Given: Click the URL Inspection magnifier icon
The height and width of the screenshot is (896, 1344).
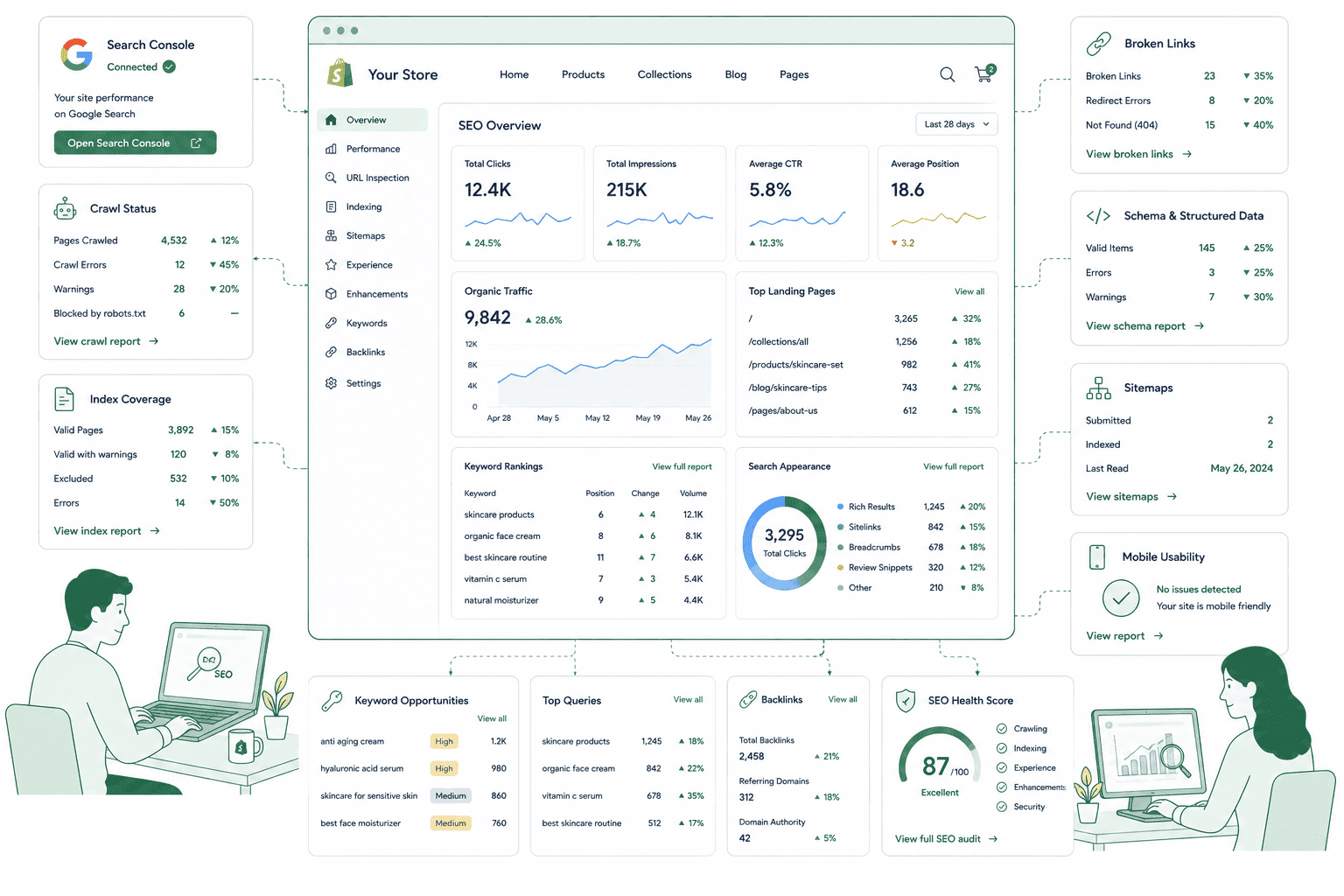Looking at the screenshot, I should point(331,178).
